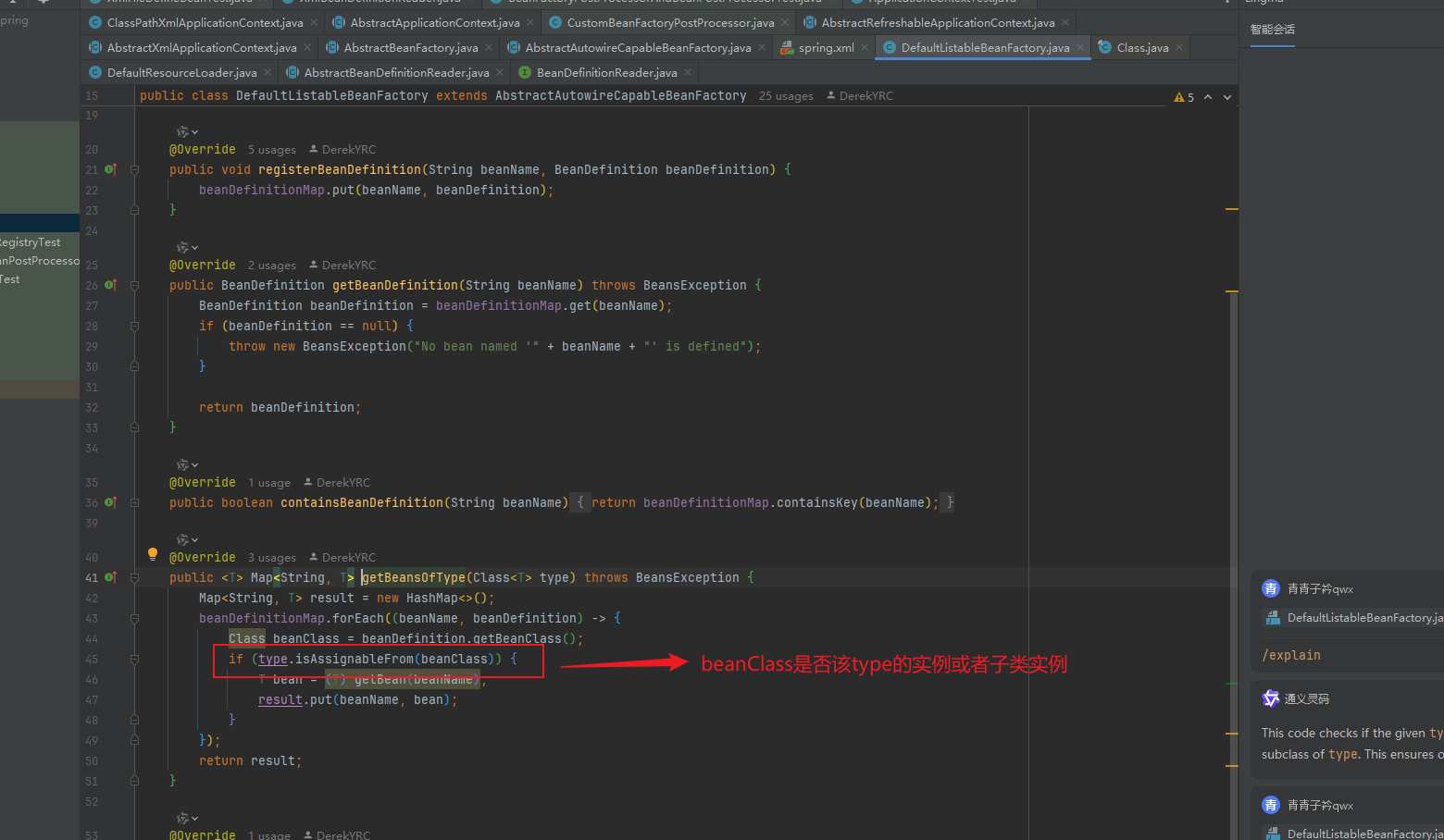Viewport: 1444px width, 840px height.
Task: Click the spring.xml tab file icon
Action: tap(787, 47)
